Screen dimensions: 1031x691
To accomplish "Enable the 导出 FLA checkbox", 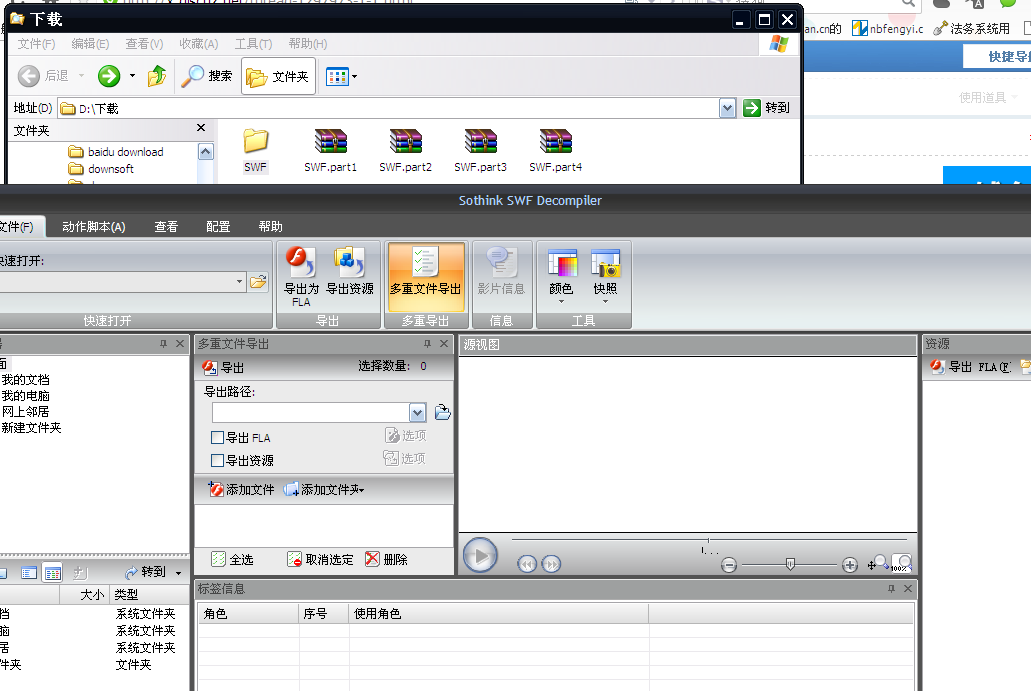I will tap(218, 438).
